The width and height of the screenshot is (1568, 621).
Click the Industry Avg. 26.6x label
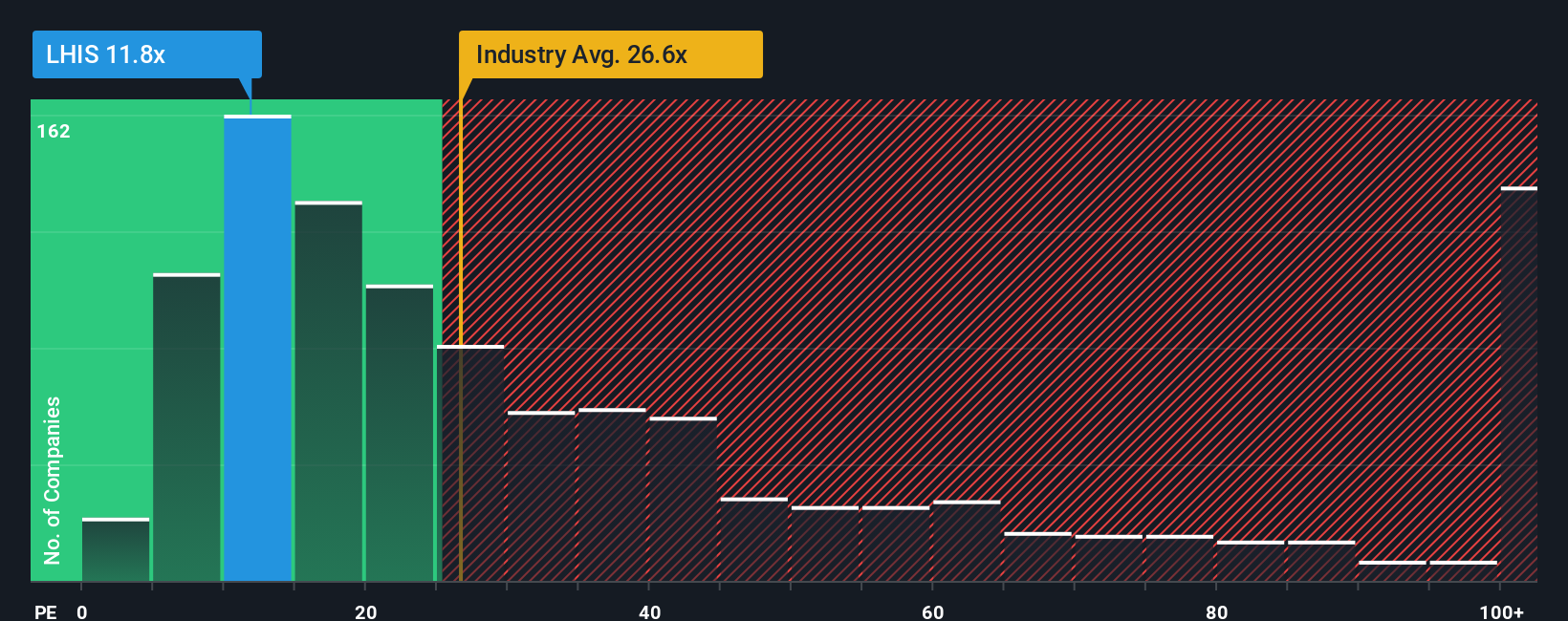pyautogui.click(x=610, y=54)
